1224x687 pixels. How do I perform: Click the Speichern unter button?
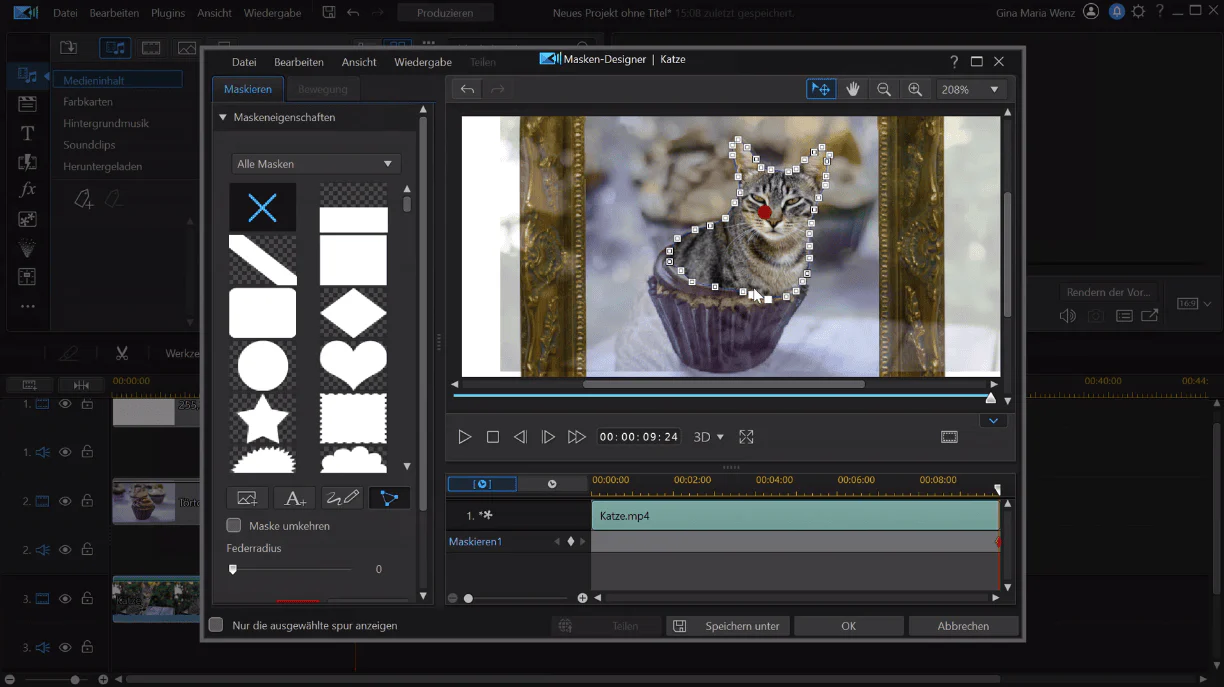click(729, 626)
